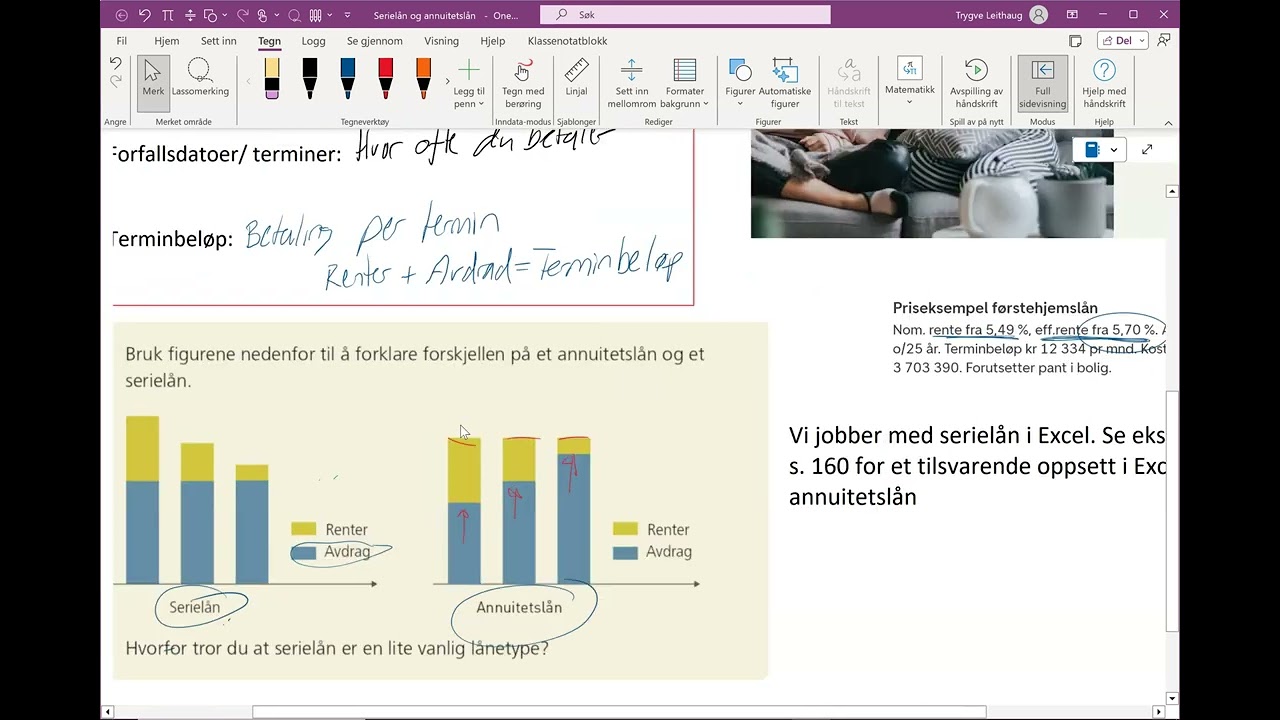Switch to the Sett inn tab
This screenshot has height=720, width=1280.
[219, 41]
